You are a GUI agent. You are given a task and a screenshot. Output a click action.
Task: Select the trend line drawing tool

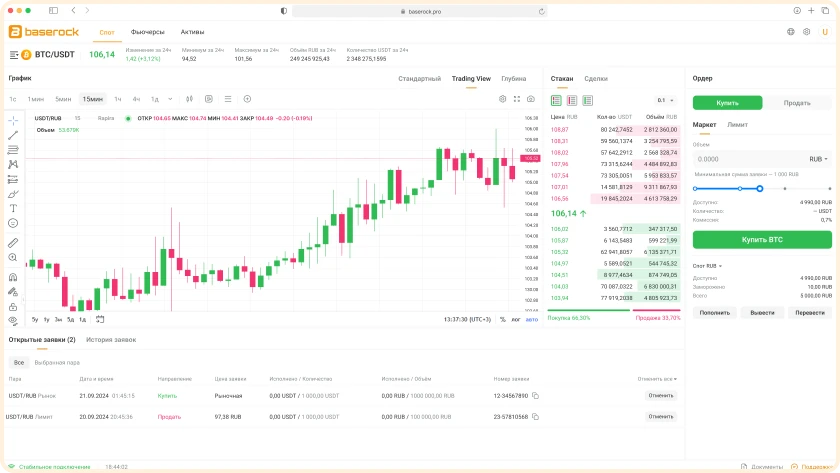tap(13, 135)
